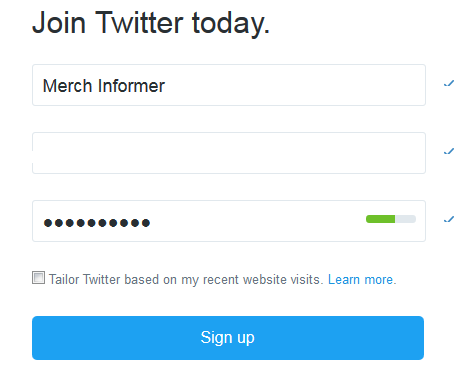Place cursor on the Merch Informer text
This screenshot has height=369, width=468.
click(104, 86)
